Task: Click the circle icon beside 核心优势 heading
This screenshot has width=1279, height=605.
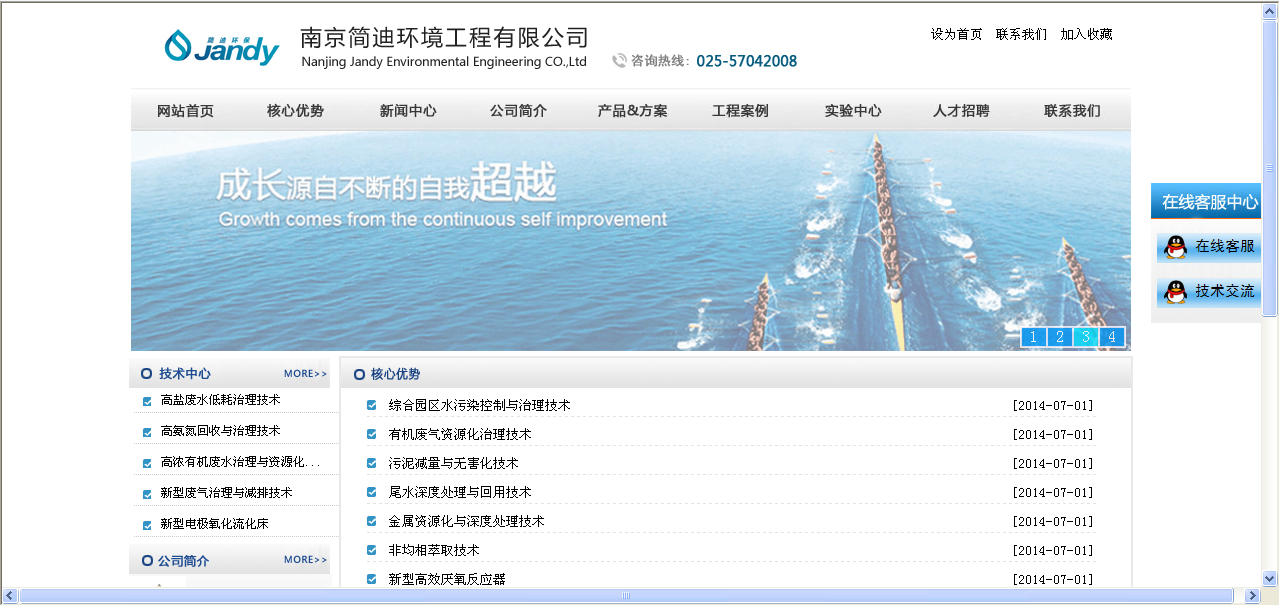Action: tap(359, 375)
